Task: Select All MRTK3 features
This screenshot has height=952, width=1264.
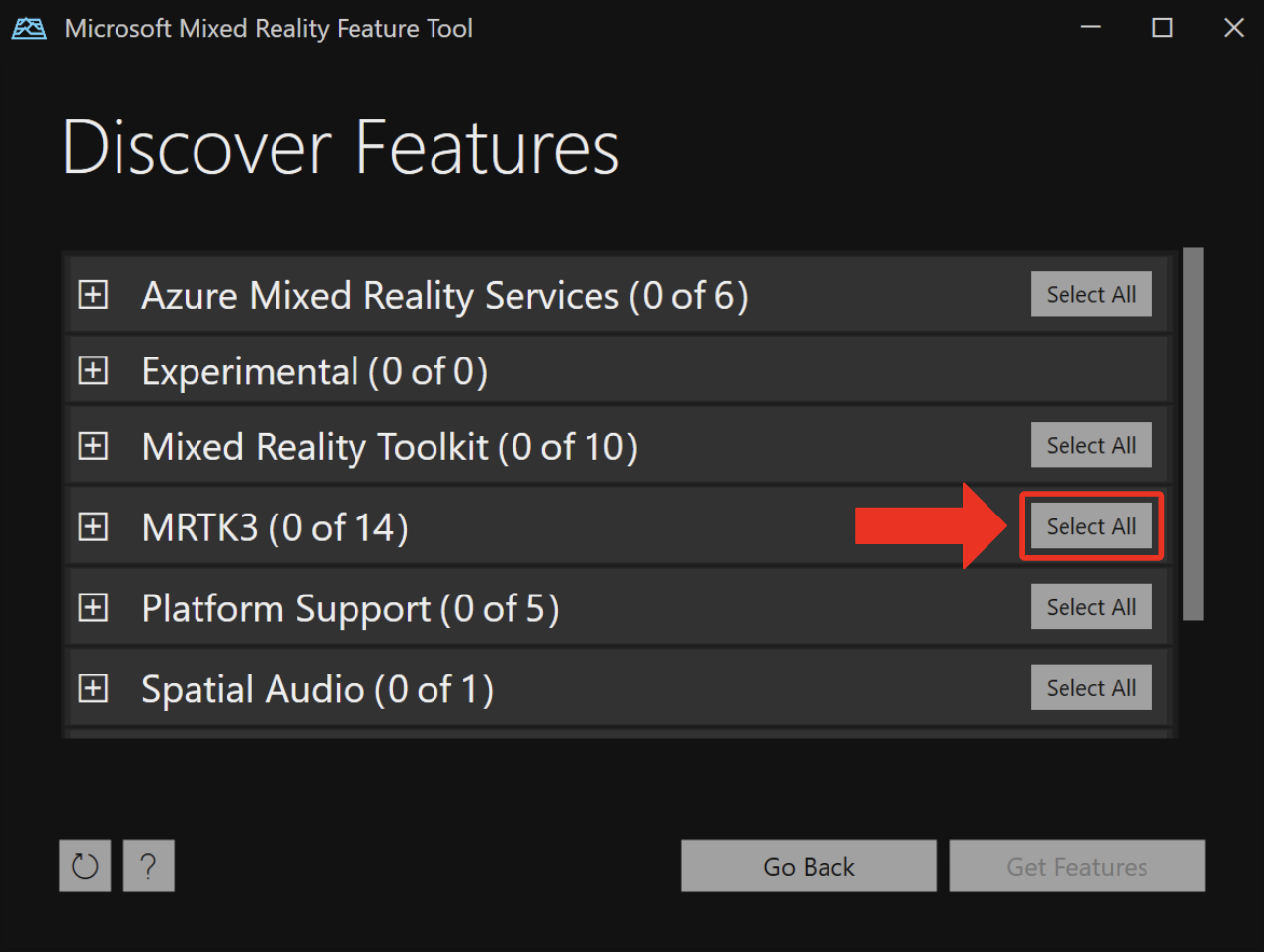Action: [1091, 526]
